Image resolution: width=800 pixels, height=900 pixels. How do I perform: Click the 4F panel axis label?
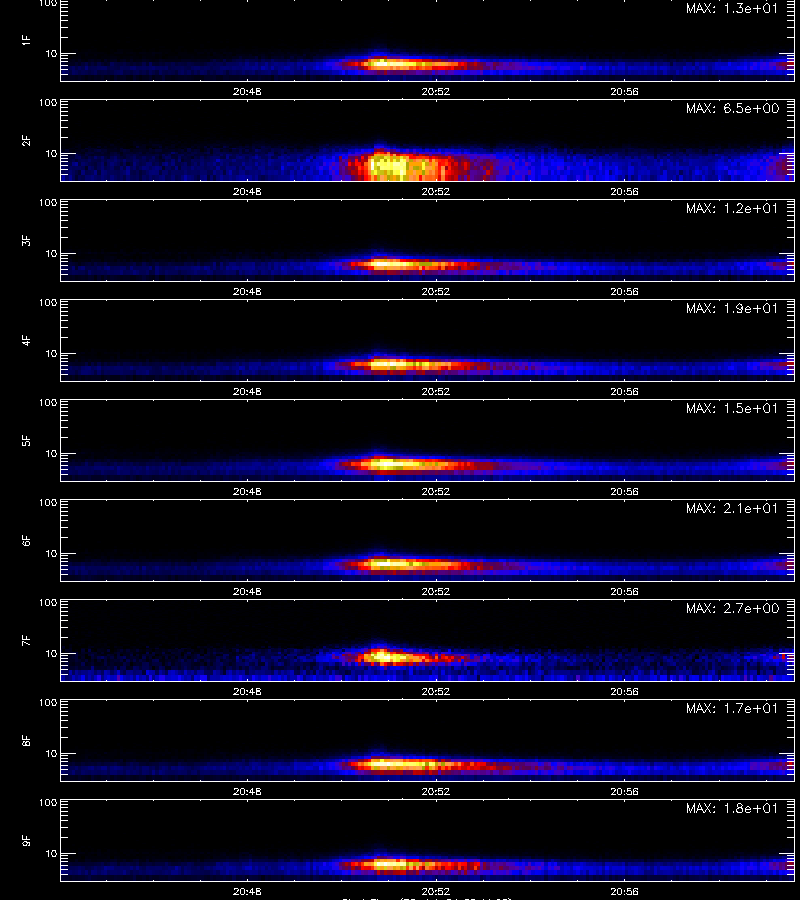pyautogui.click(x=26, y=340)
